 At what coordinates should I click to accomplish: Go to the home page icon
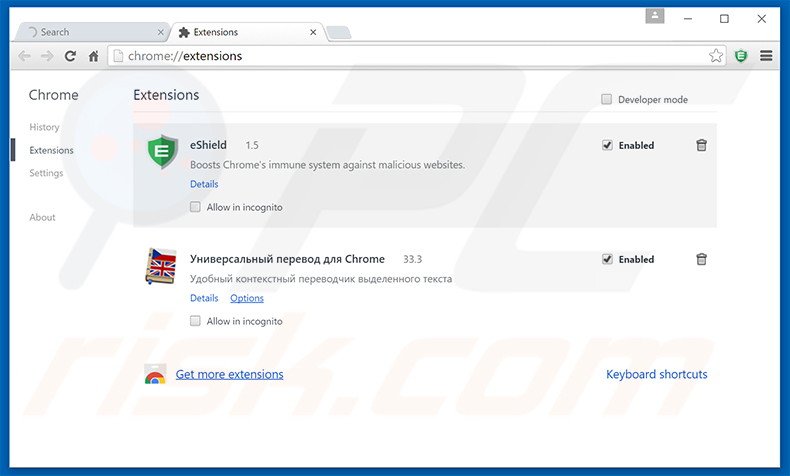[93, 56]
